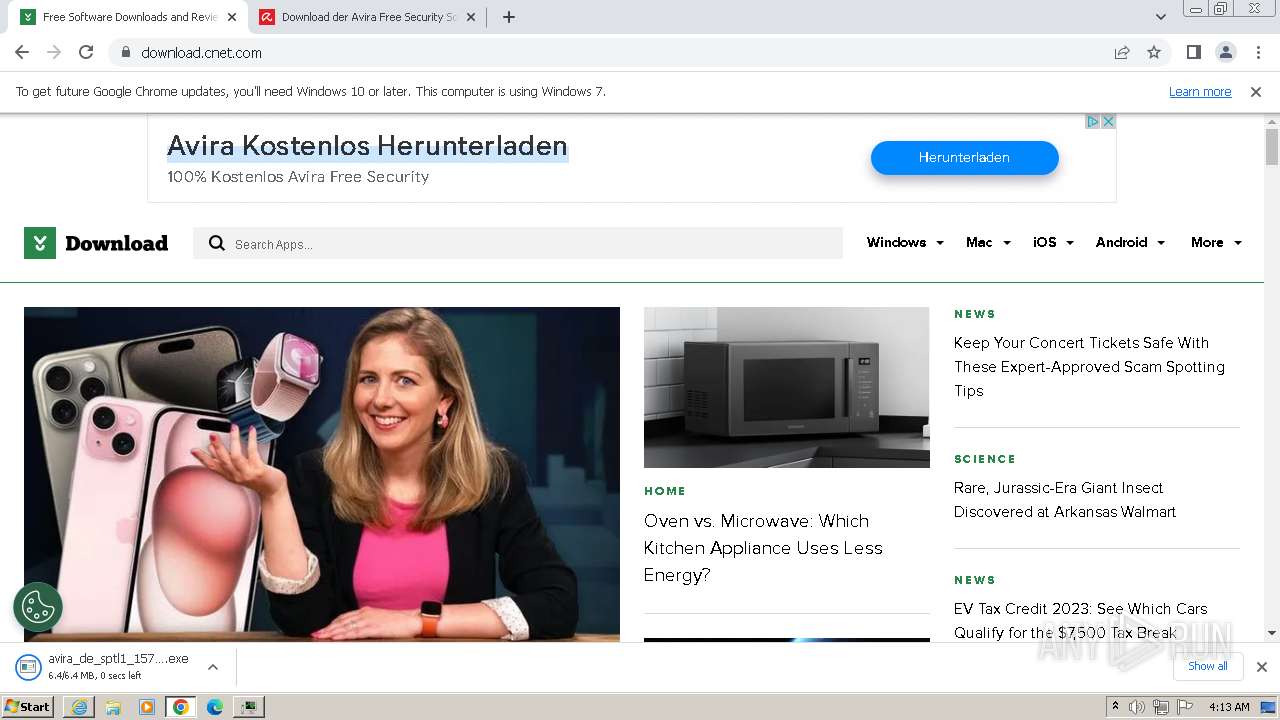1280x720 pixels.
Task: Open the media player taskbar icon
Action: pyautogui.click(x=147, y=707)
